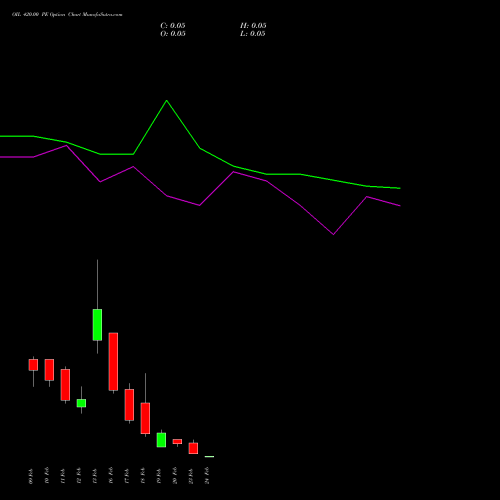Select the first red candle above 09 Feb
The image size is (500, 500).
[33, 365]
